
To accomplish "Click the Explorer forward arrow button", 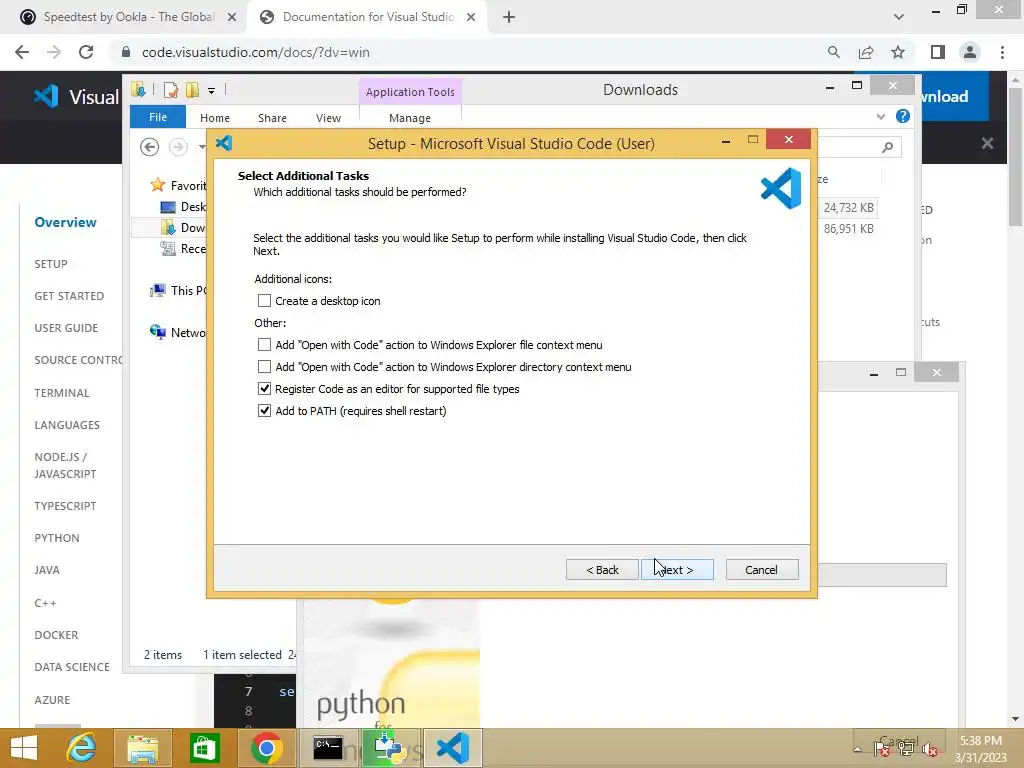I will pyautogui.click(x=178, y=147).
